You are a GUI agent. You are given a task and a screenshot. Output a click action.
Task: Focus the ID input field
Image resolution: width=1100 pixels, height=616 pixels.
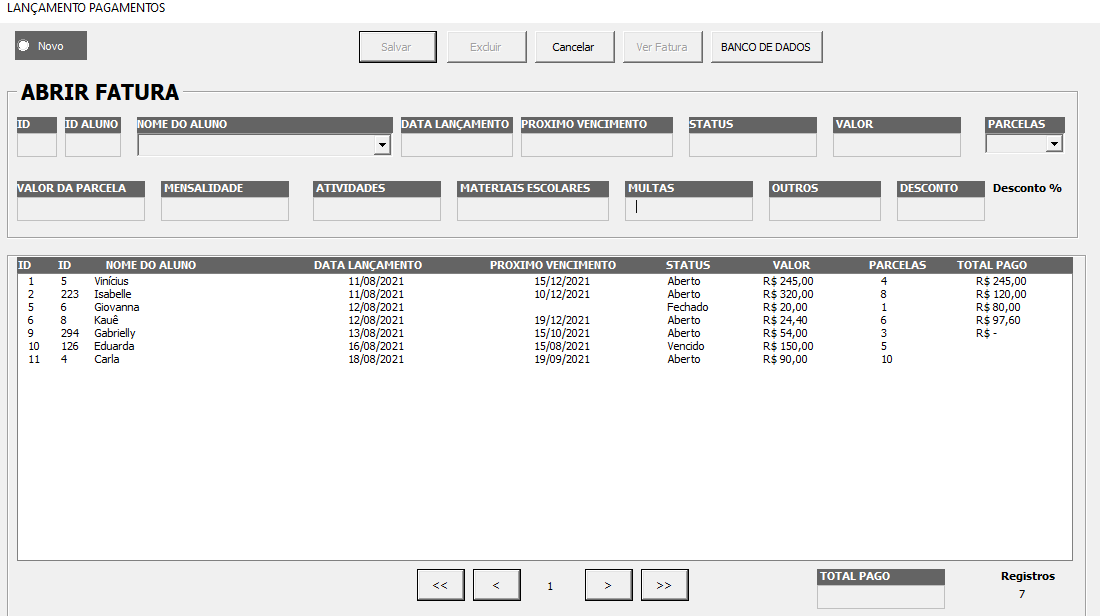point(36,145)
